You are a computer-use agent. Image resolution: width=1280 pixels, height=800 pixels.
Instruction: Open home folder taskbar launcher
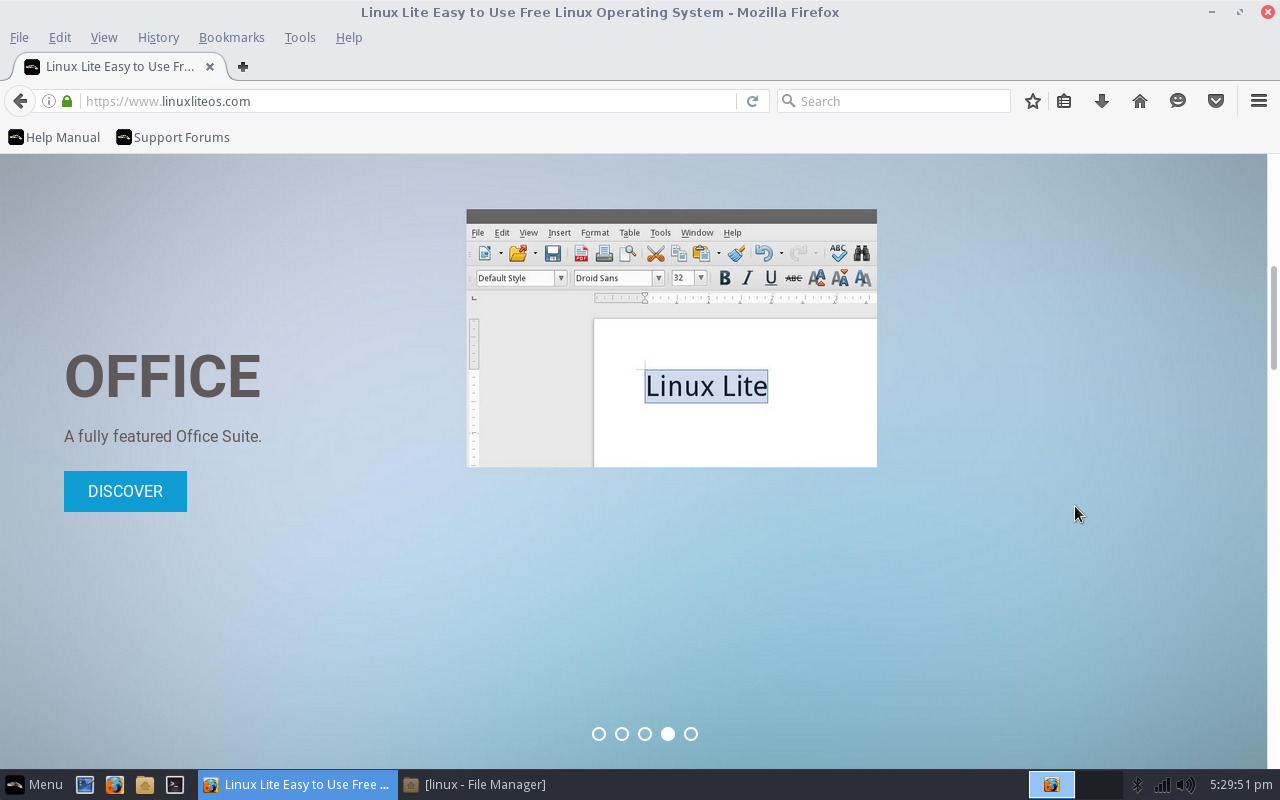tap(145, 785)
